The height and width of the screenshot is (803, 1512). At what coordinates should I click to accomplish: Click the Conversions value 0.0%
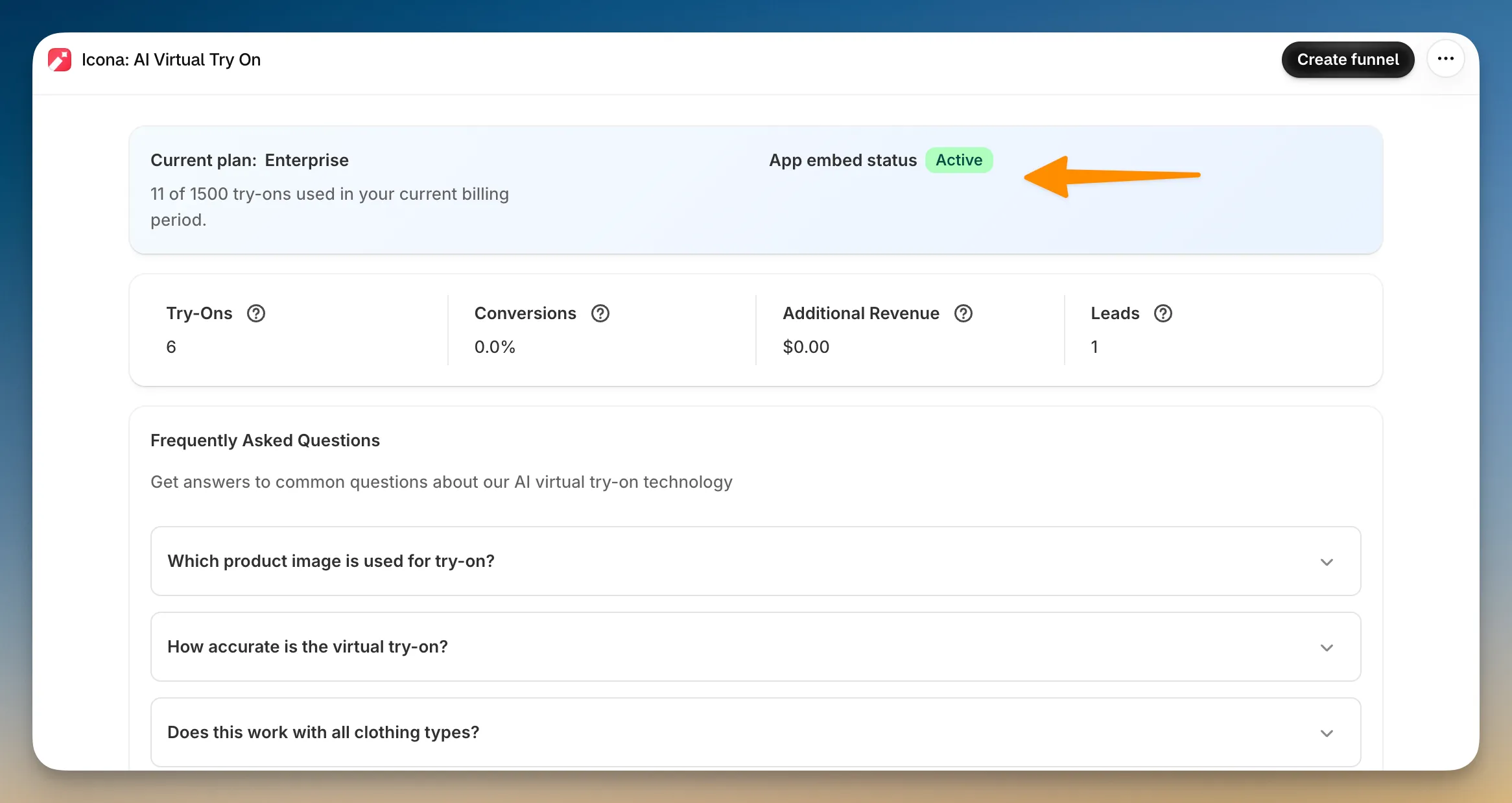pos(495,347)
